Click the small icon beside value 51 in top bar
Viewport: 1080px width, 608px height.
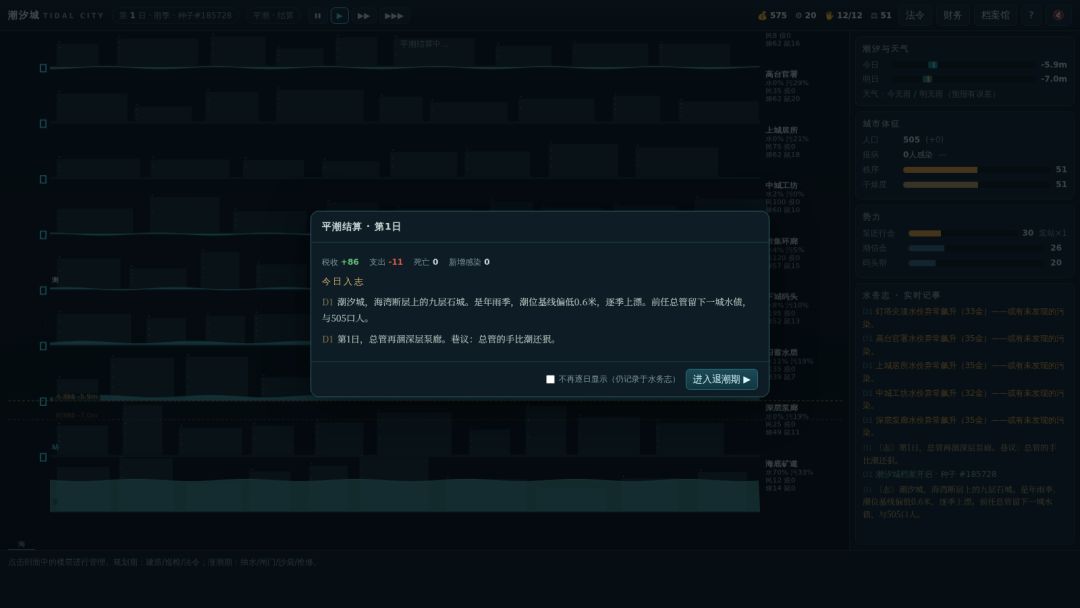coord(874,15)
